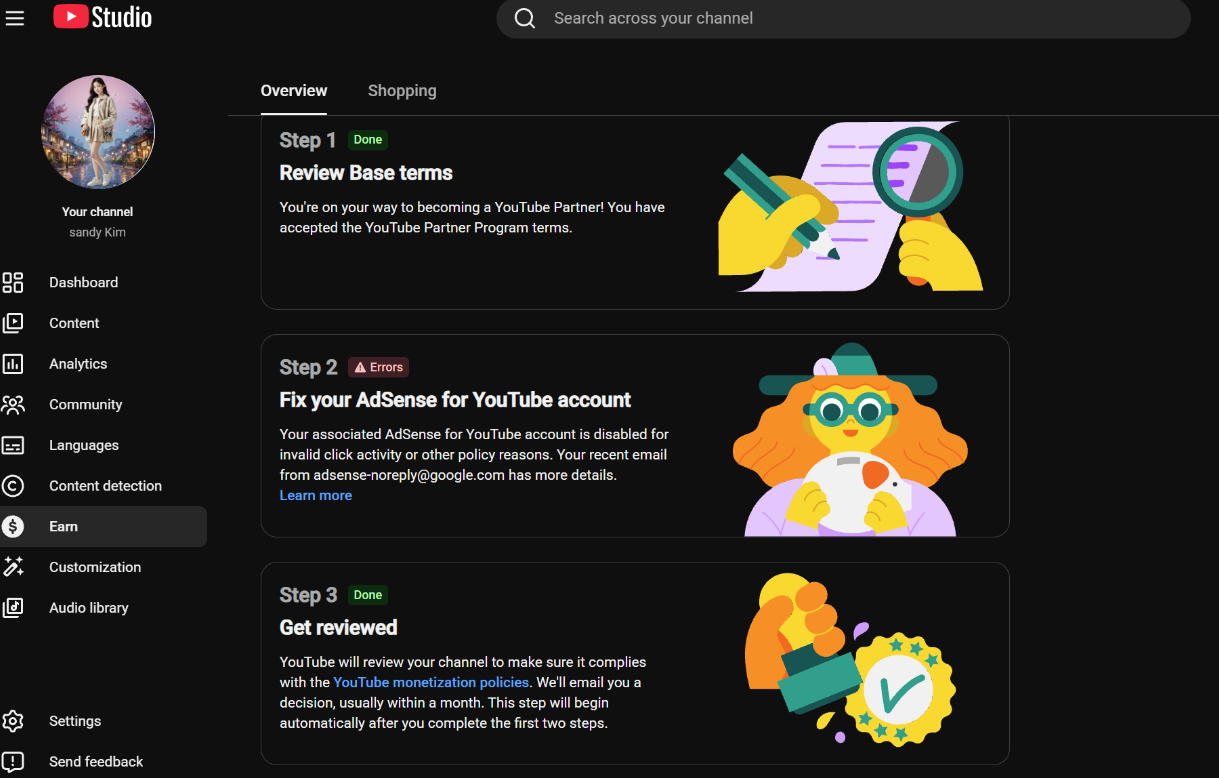This screenshot has width=1219, height=778.
Task: Click the Audio library music icon
Action: (x=13, y=608)
